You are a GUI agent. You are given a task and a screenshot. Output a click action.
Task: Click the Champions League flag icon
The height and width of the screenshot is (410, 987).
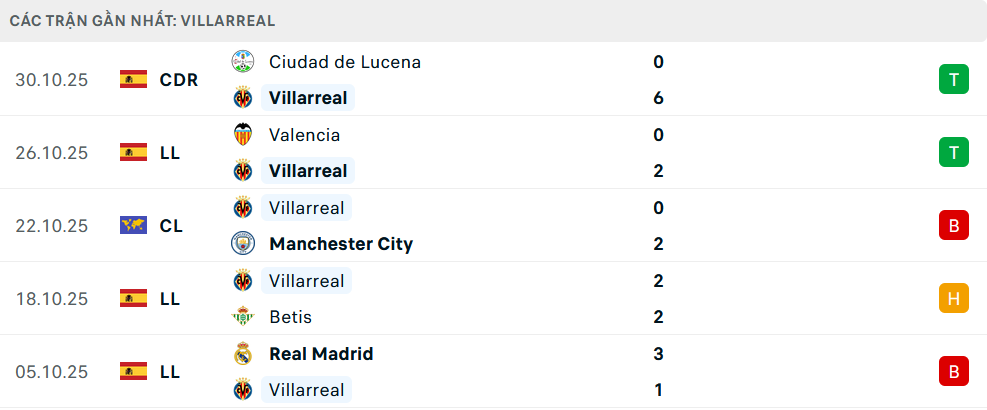point(133,226)
